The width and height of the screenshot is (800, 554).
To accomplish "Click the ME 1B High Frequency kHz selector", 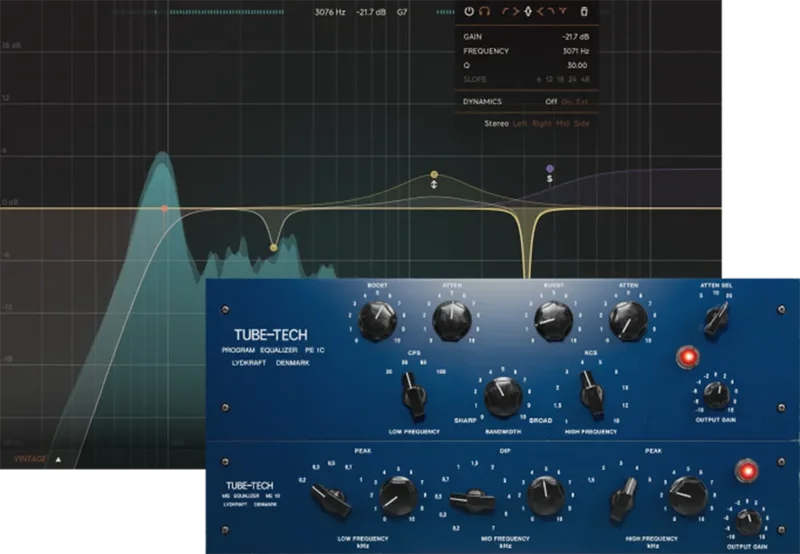I will click(x=624, y=499).
